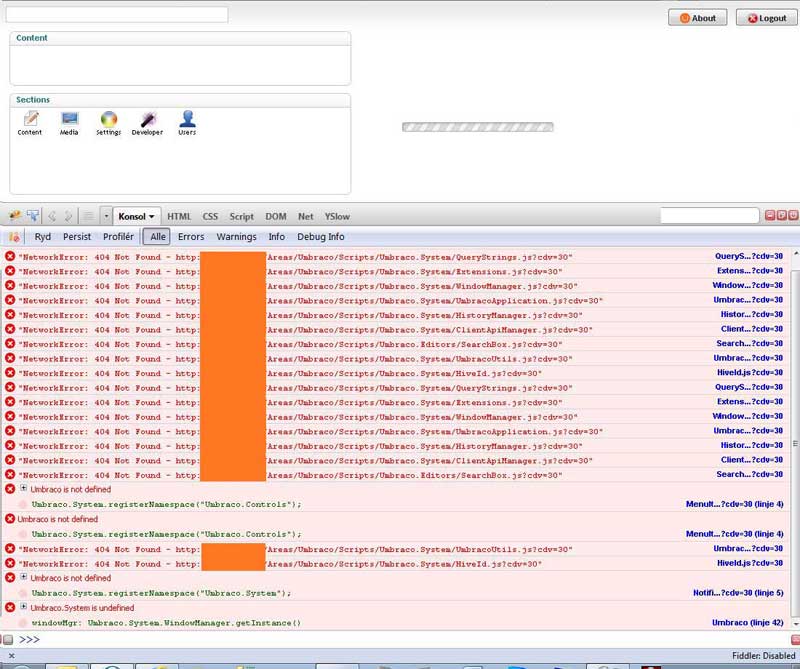Toggle the break on errors icon
Viewport: 800px width, 669px height.
tap(14, 237)
